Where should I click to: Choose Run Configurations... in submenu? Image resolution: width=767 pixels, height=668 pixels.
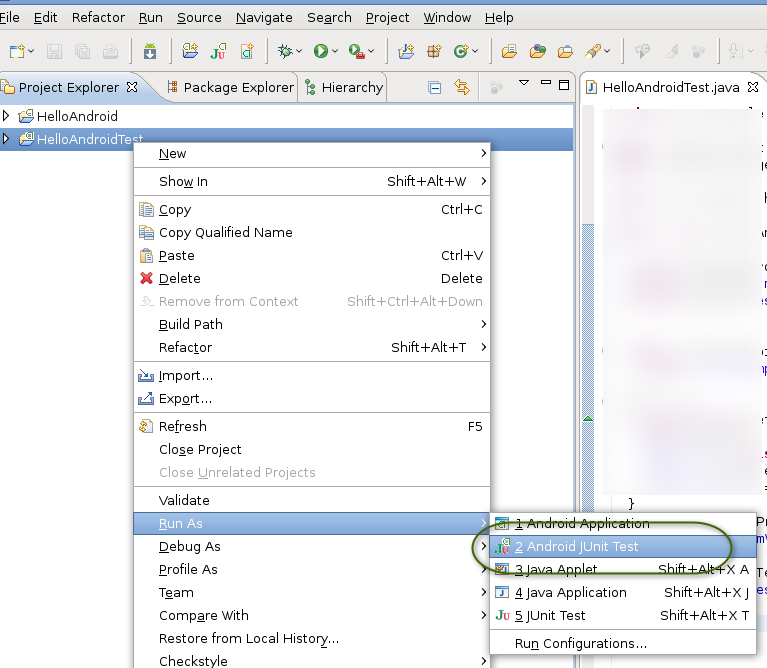[580, 643]
